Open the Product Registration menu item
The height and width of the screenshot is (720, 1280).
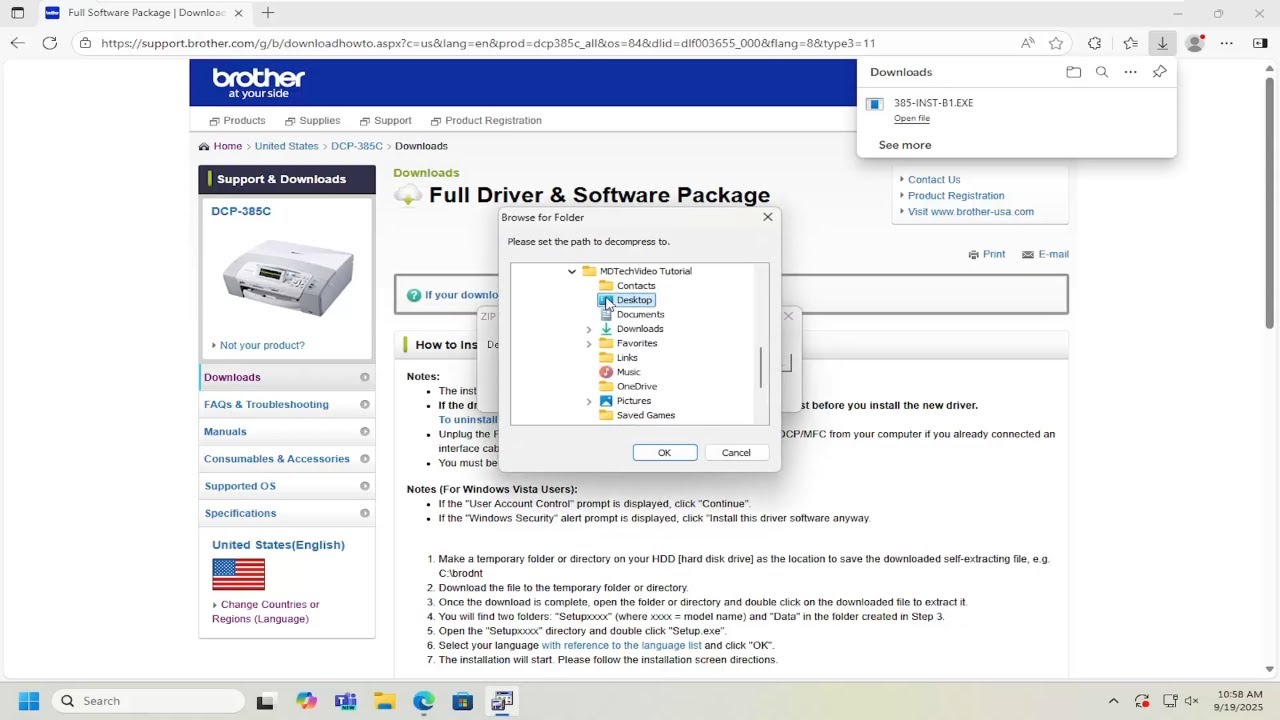click(486, 120)
